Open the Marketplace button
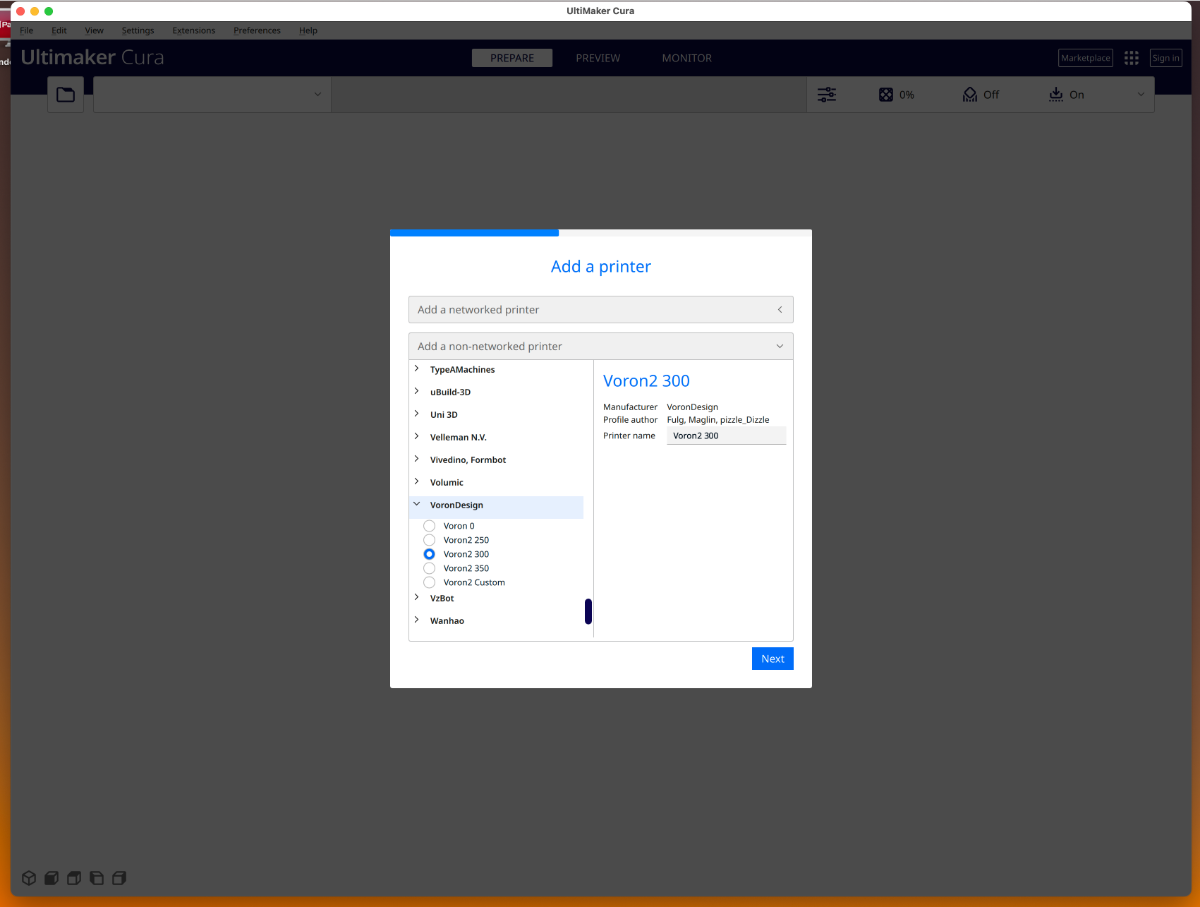This screenshot has height=907, width=1200. coord(1086,58)
